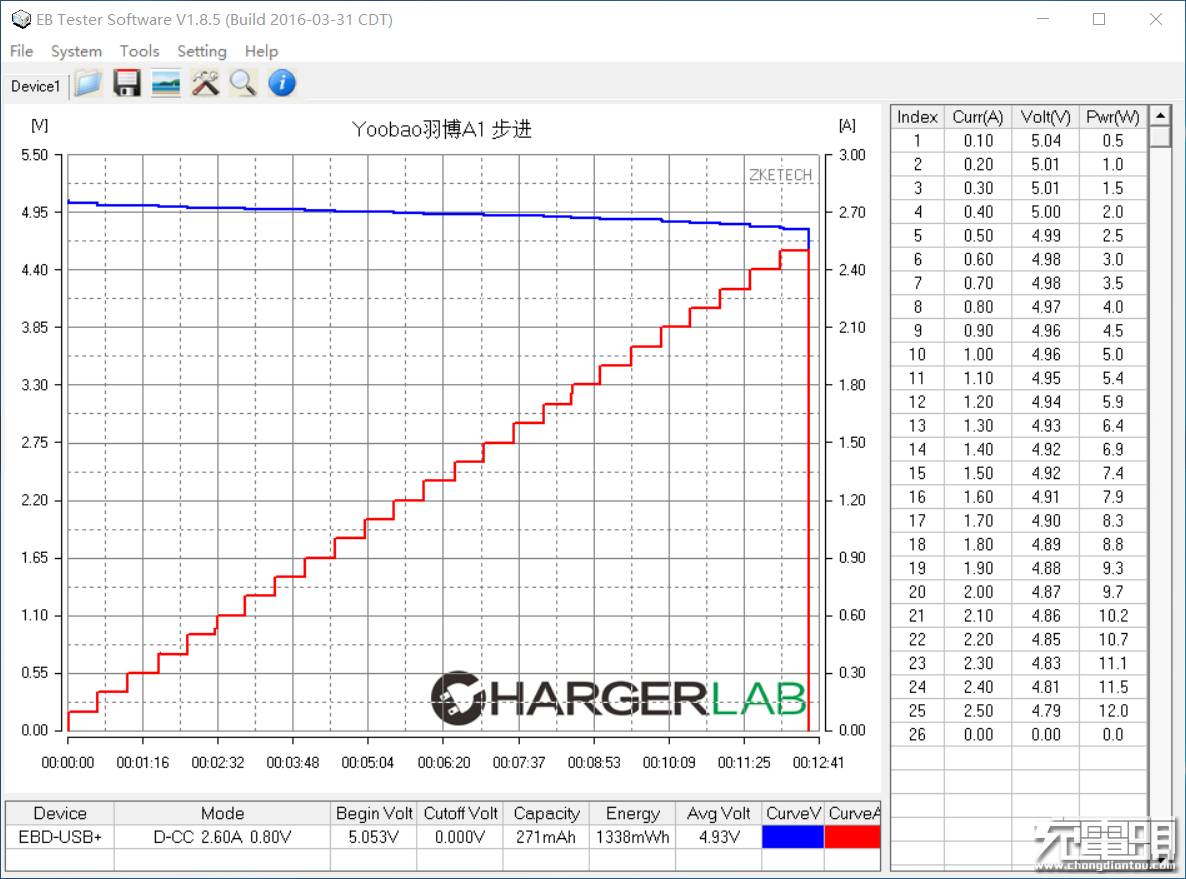Open the System menu
This screenshot has width=1186, height=879.
point(76,51)
